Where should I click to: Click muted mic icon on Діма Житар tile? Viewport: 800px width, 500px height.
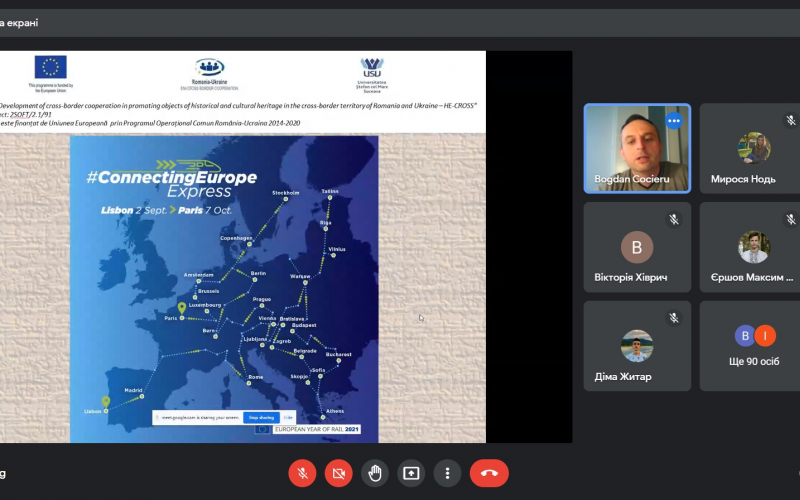point(674,318)
